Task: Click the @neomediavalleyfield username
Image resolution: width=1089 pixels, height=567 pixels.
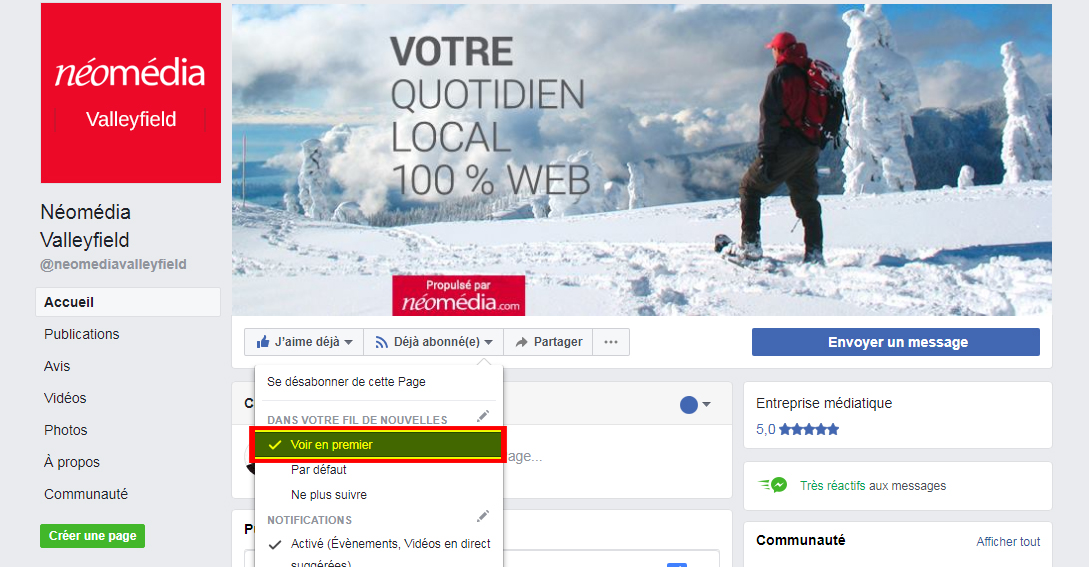Action: 113,264
